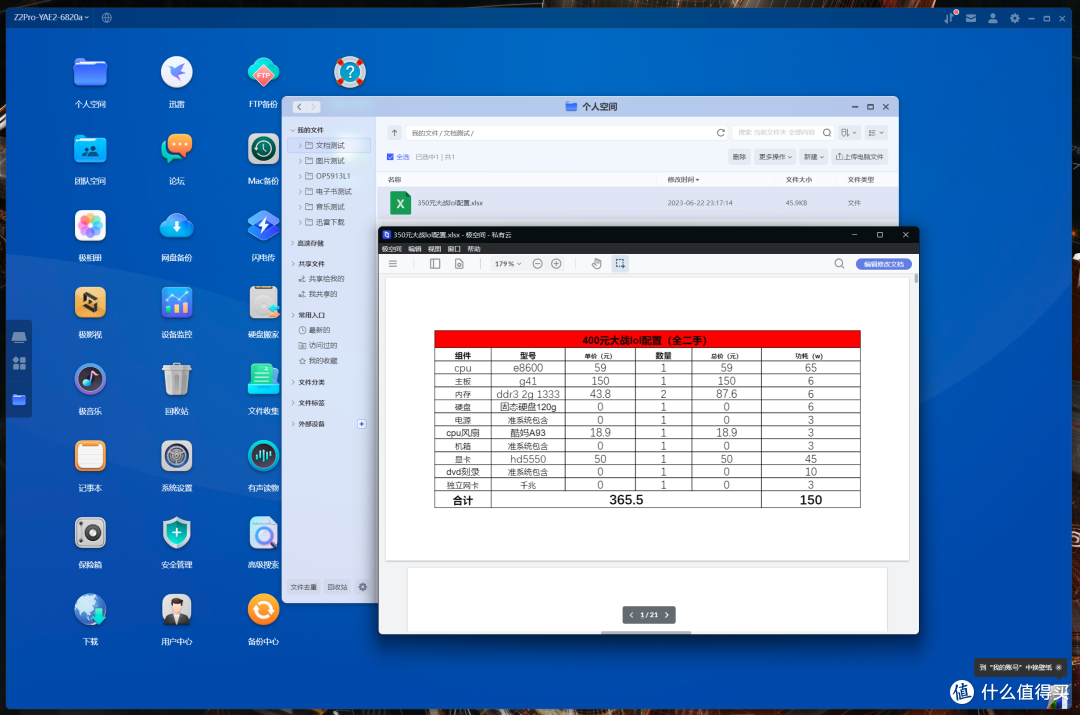Collapse the 共享文件 section
The width and height of the screenshot is (1080, 715).
(293, 264)
